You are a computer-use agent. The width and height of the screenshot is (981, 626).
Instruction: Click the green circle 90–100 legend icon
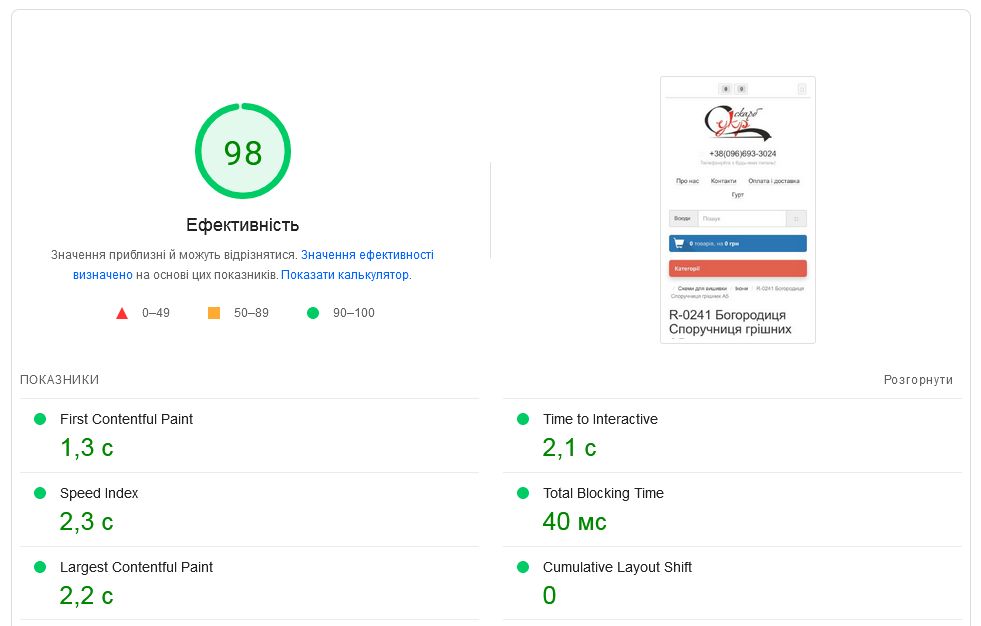313,313
